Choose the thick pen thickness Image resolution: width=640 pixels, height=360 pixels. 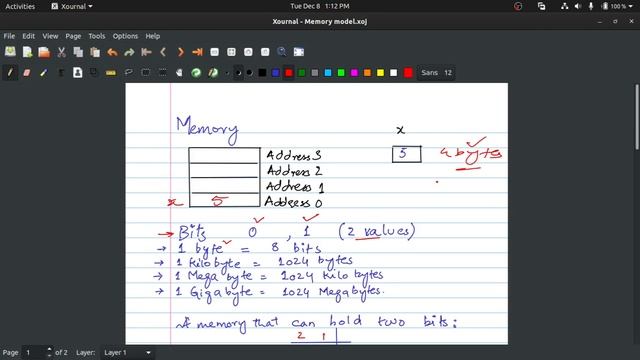coord(249,73)
